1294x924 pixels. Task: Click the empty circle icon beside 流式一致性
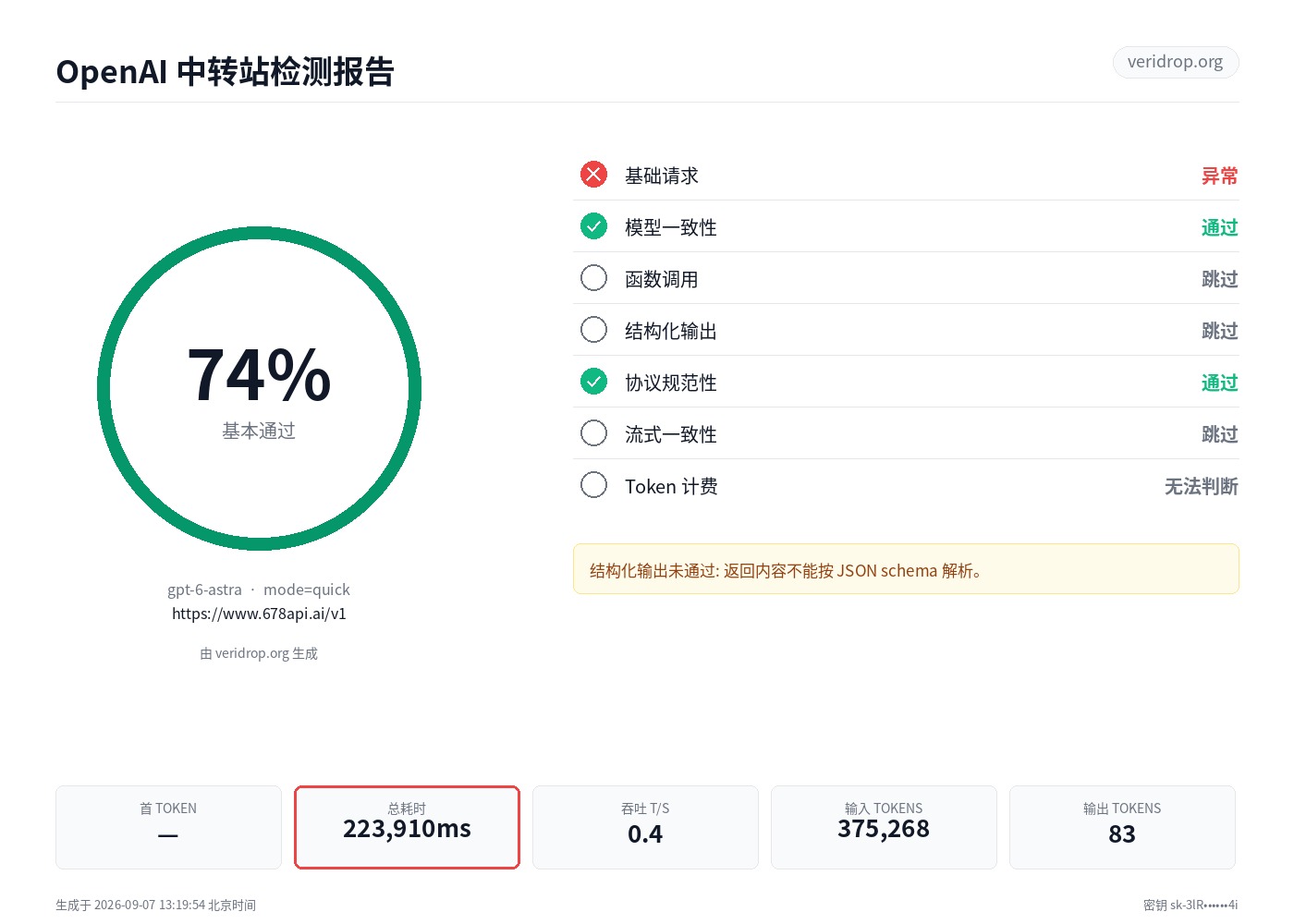pos(593,433)
